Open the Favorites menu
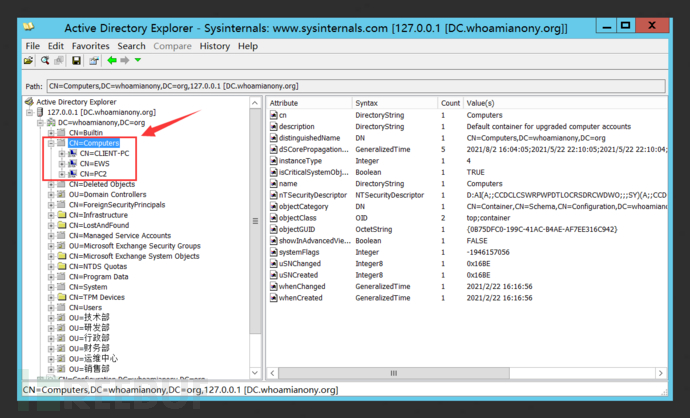Viewport: 690px width, 418px height. point(90,46)
